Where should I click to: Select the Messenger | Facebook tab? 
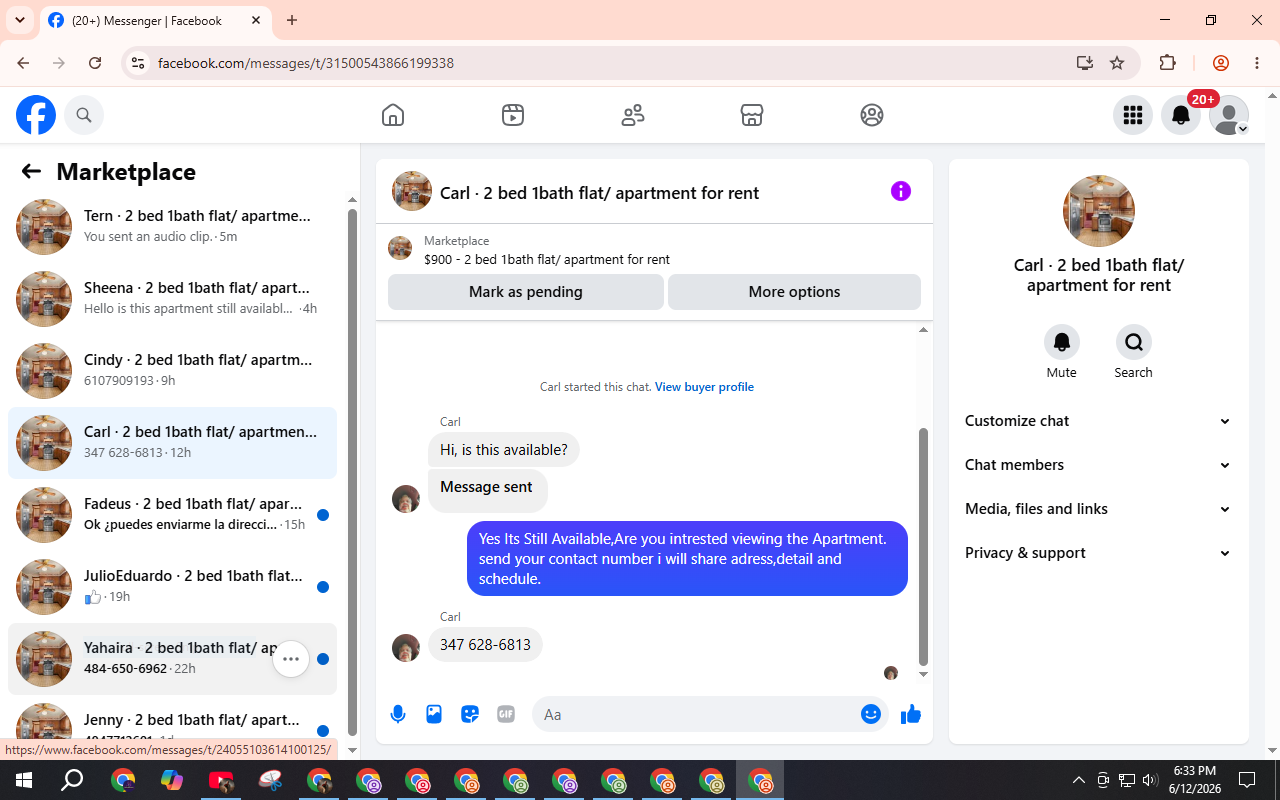tap(154, 20)
